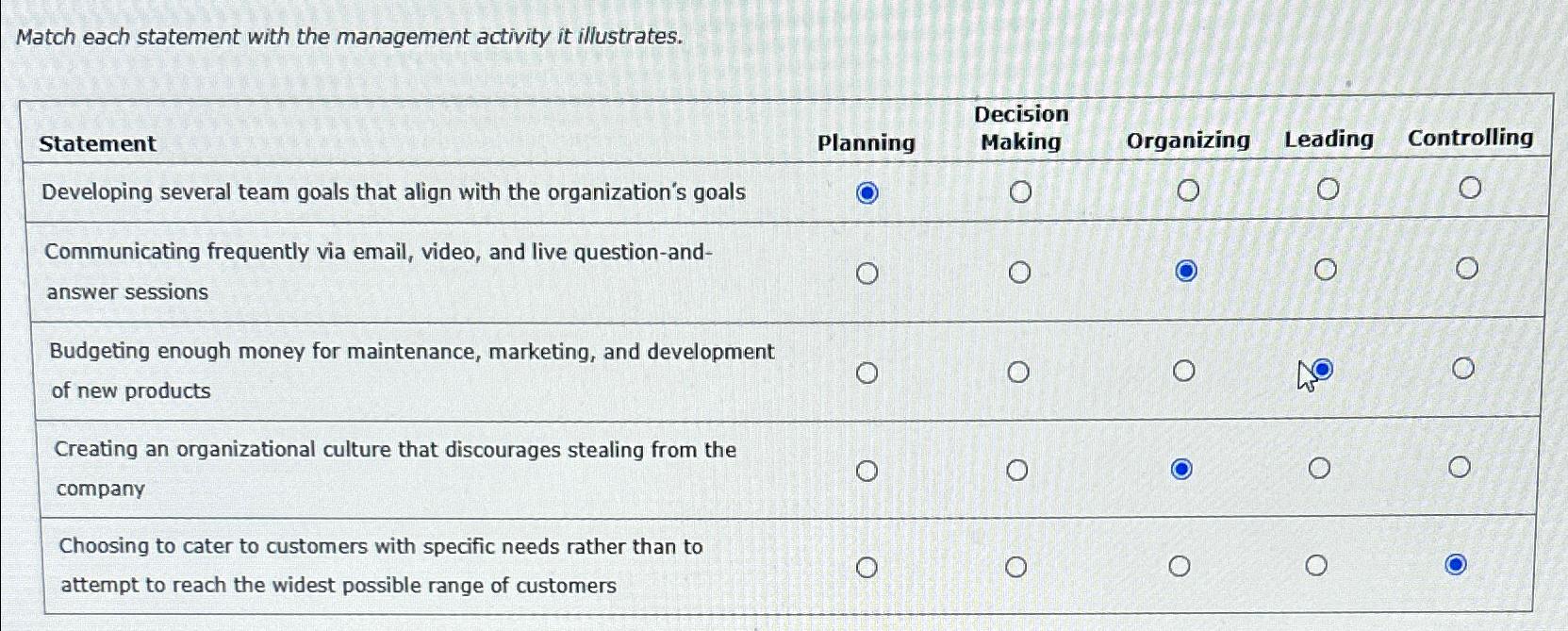This screenshot has height=631, width=1568.
Task: Select Leading for organizational culture statement
Action: (x=1320, y=465)
